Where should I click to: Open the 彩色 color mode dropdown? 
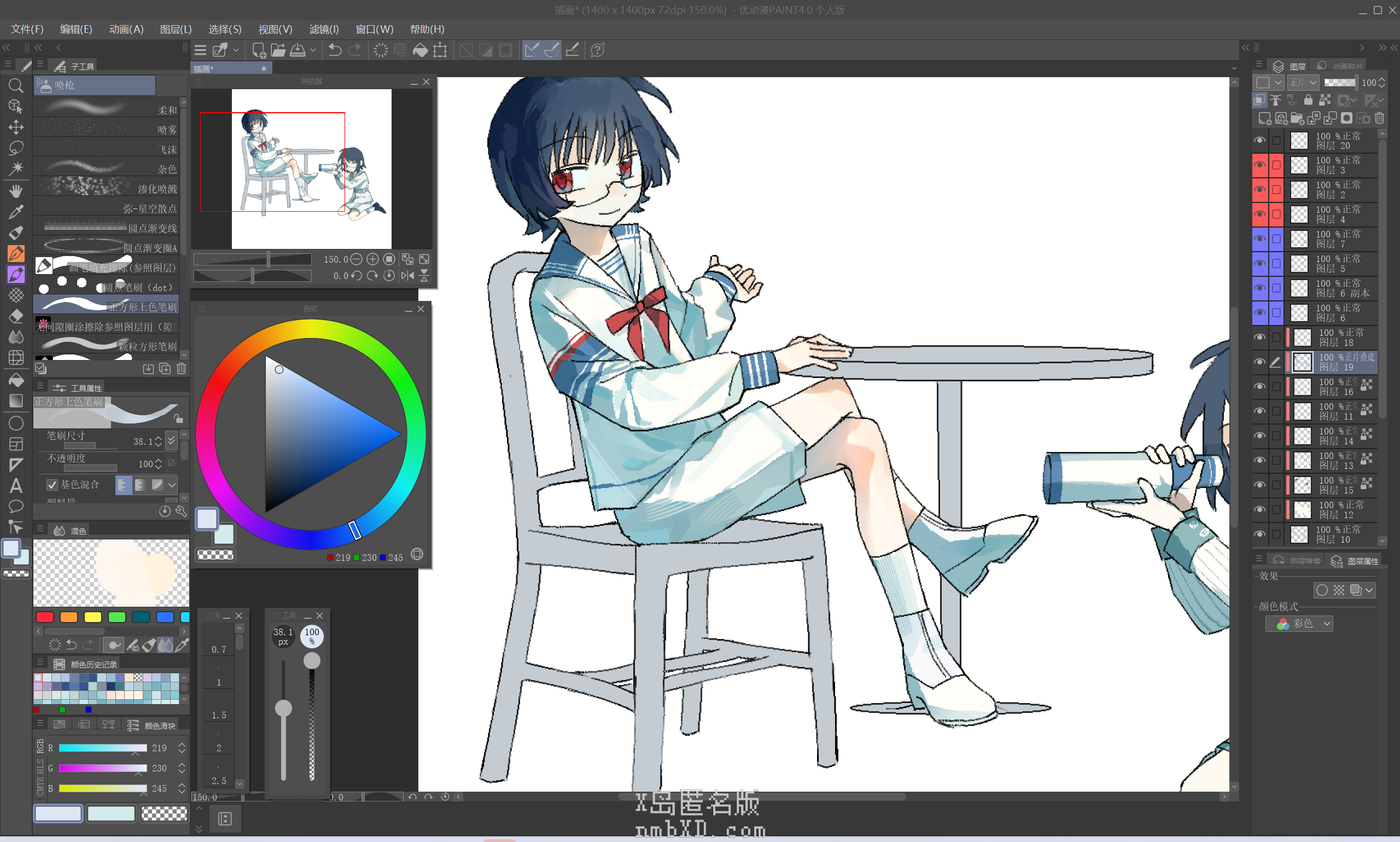pyautogui.click(x=1299, y=624)
